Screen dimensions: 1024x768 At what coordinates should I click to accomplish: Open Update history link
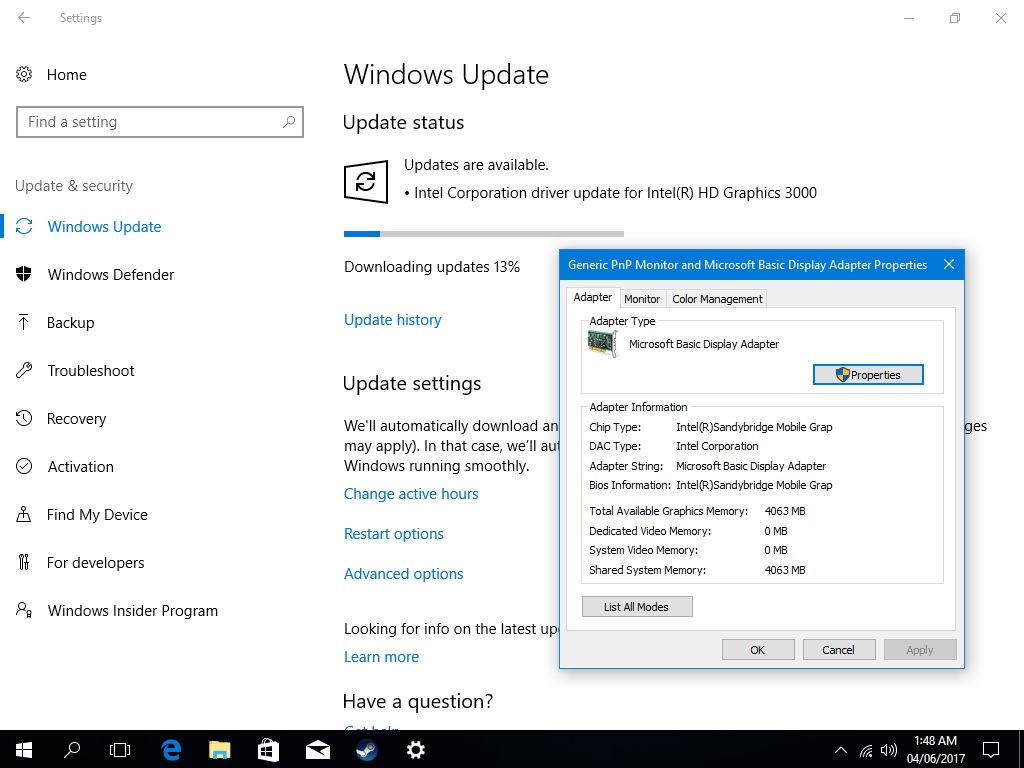(x=392, y=320)
